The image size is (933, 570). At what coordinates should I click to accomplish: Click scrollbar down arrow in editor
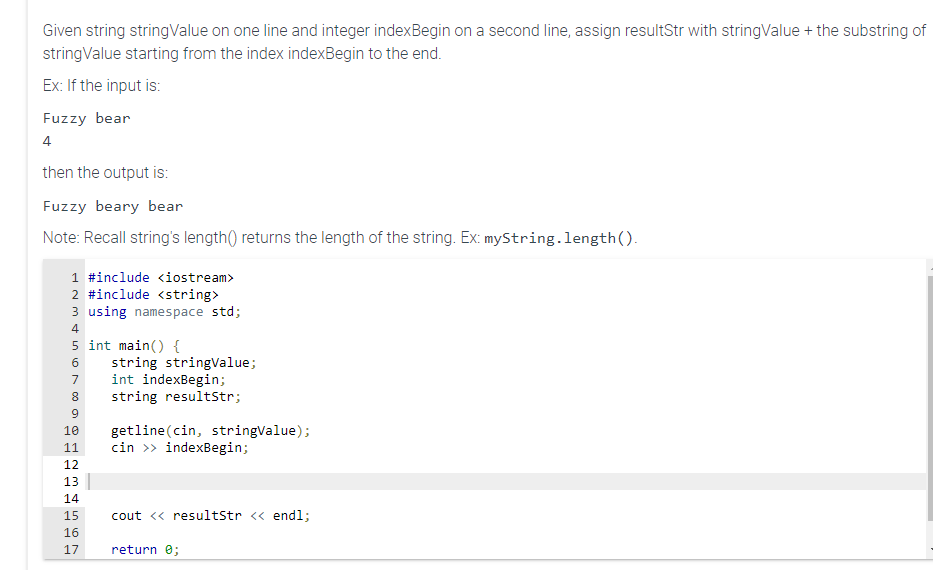pyautogui.click(x=930, y=550)
